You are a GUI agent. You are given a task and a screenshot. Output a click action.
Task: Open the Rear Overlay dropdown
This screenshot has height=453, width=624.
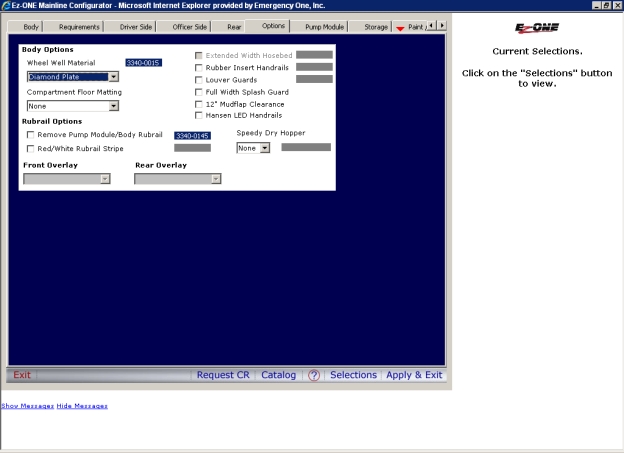point(178,179)
